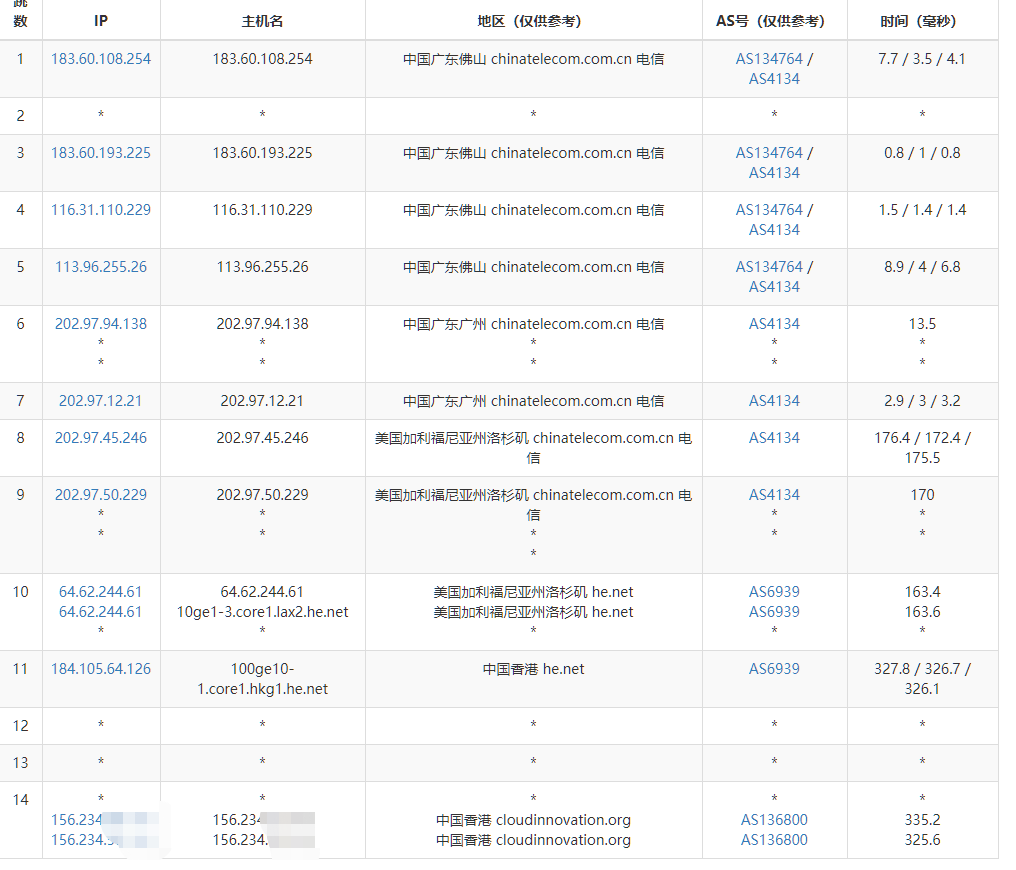Click AS6939 link in hop 11 row
Screen dimensions: 1016x870
pyautogui.click(x=774, y=669)
